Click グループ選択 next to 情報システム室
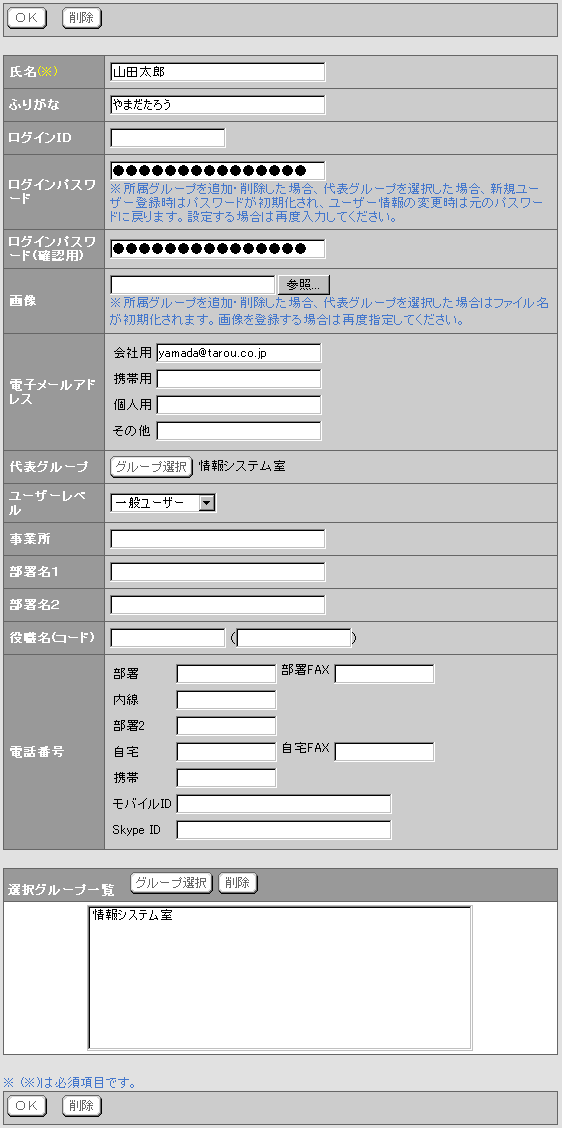Screen dimensions: 562x1128 [152, 466]
